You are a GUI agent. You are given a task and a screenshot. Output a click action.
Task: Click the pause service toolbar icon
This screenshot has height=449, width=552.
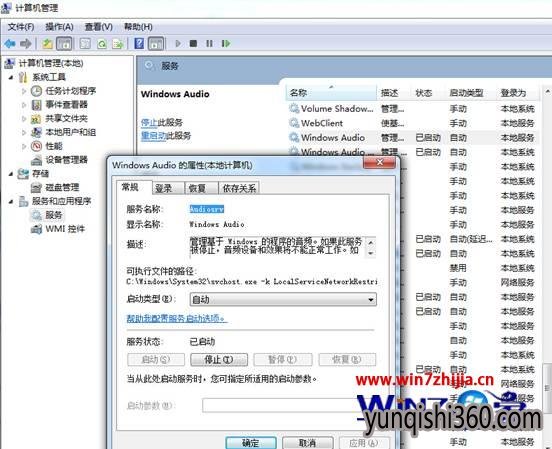(209, 44)
